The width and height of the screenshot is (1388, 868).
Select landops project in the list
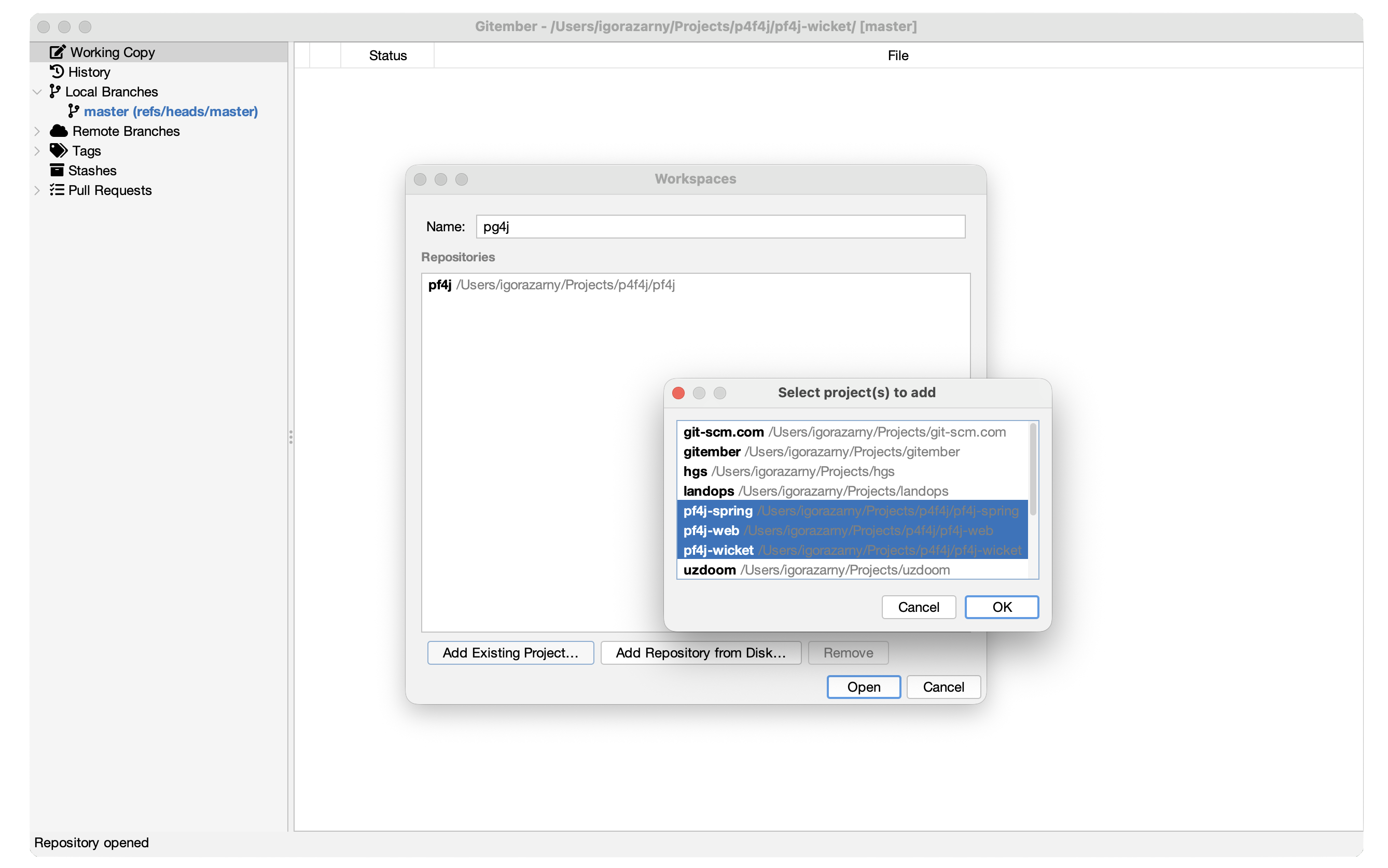[852, 491]
